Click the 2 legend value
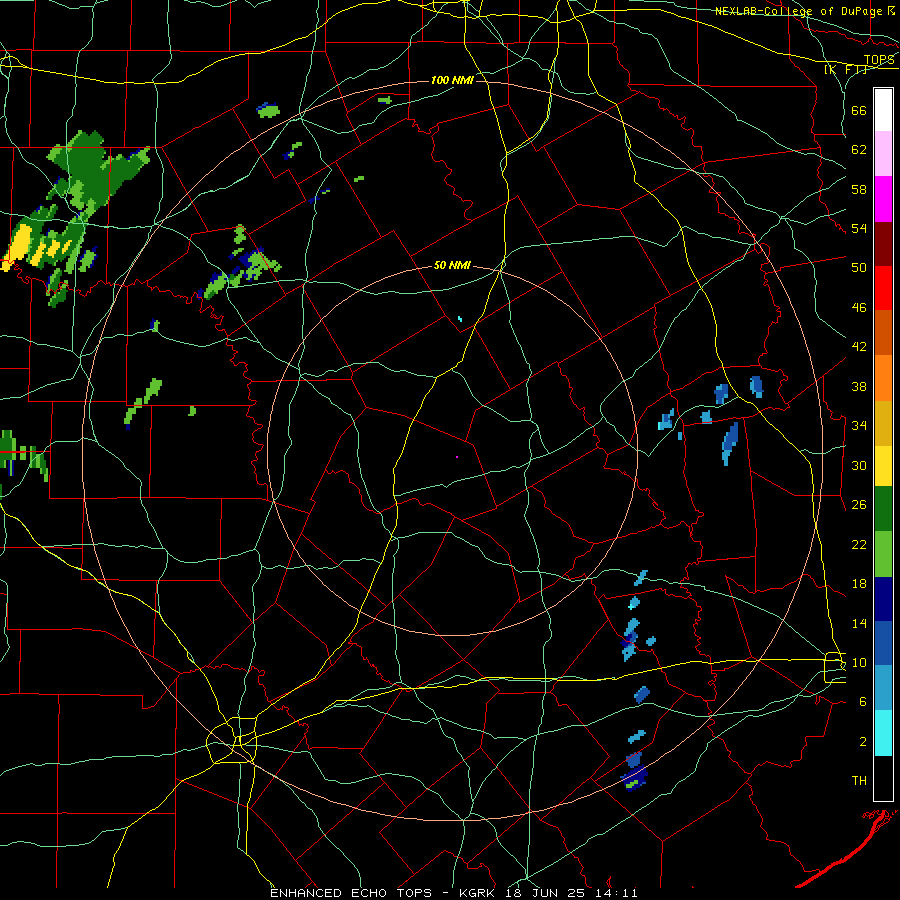This screenshot has width=900, height=900. 863,742
